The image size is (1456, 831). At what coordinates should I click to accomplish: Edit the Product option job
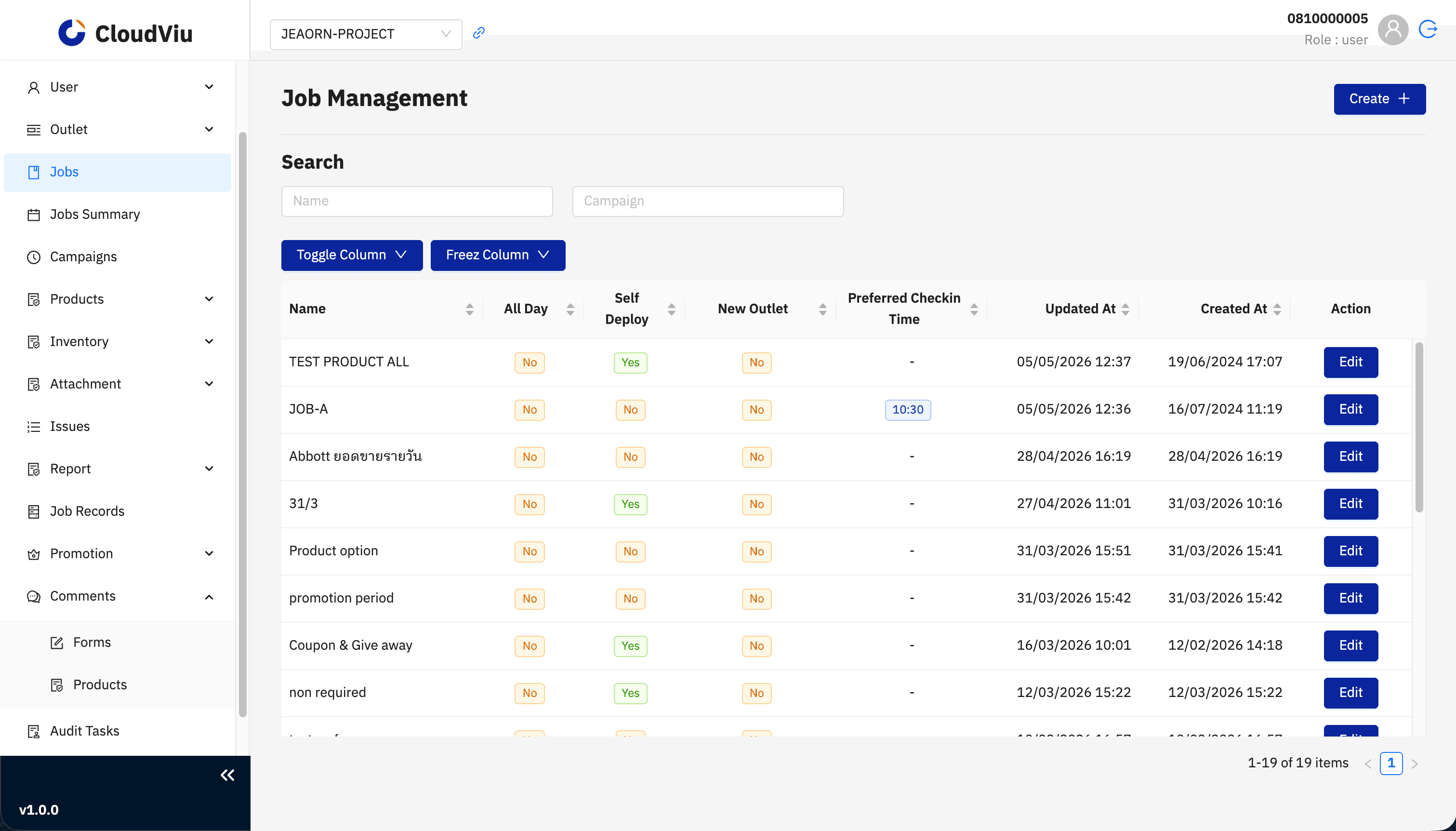click(x=1350, y=551)
